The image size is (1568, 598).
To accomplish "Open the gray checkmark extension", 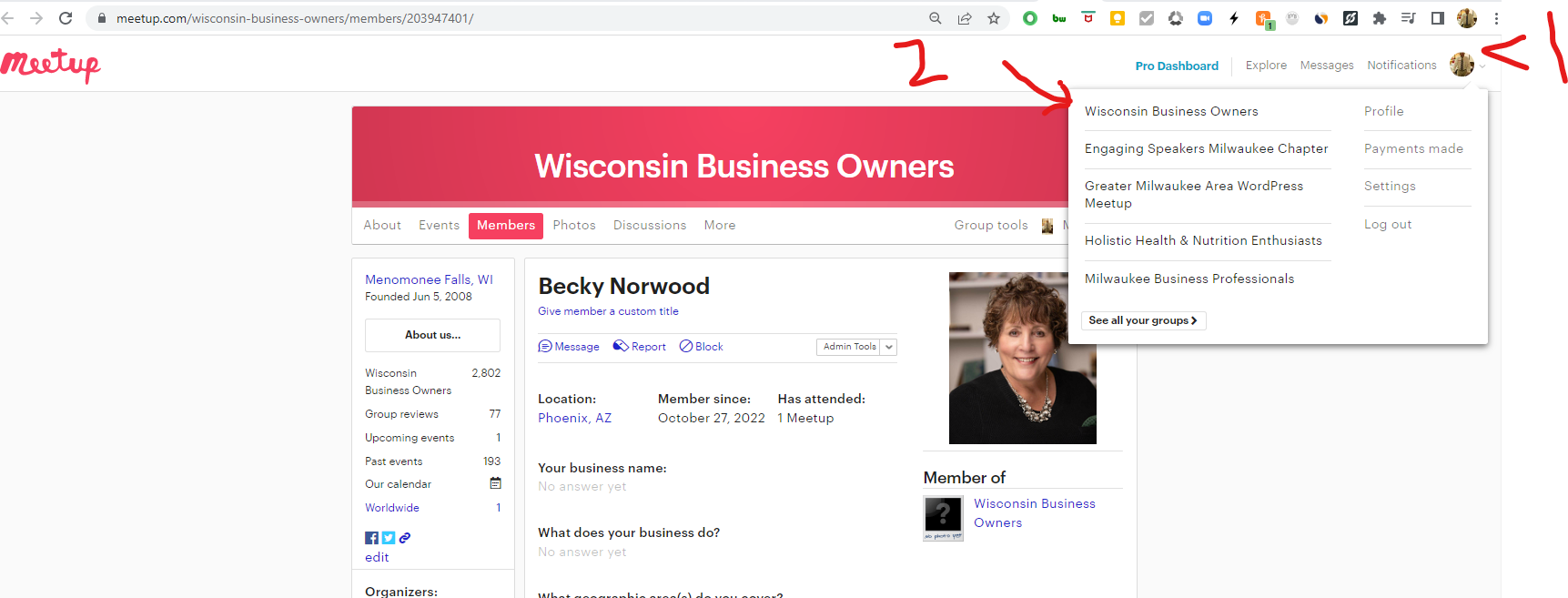I will 1147,18.
